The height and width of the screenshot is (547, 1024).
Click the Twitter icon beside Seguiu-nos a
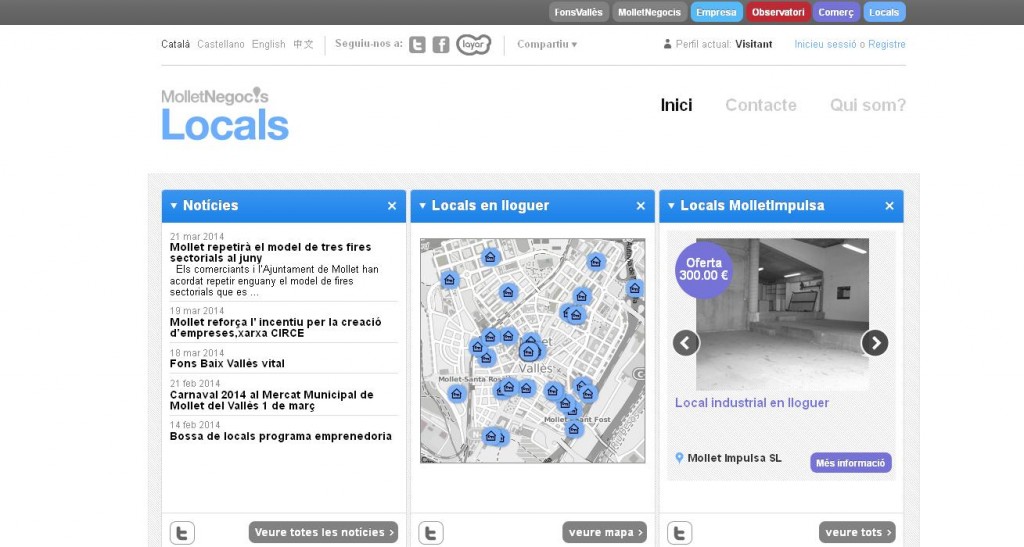pyautogui.click(x=417, y=45)
